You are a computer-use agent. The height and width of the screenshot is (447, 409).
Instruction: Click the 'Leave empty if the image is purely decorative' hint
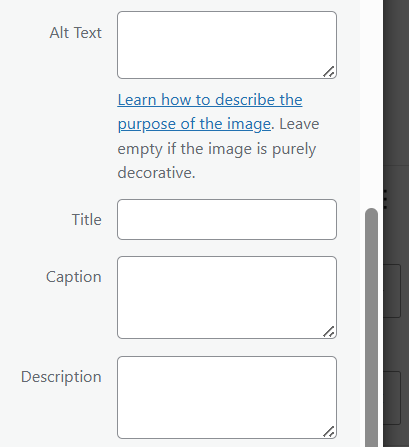pyautogui.click(x=217, y=148)
